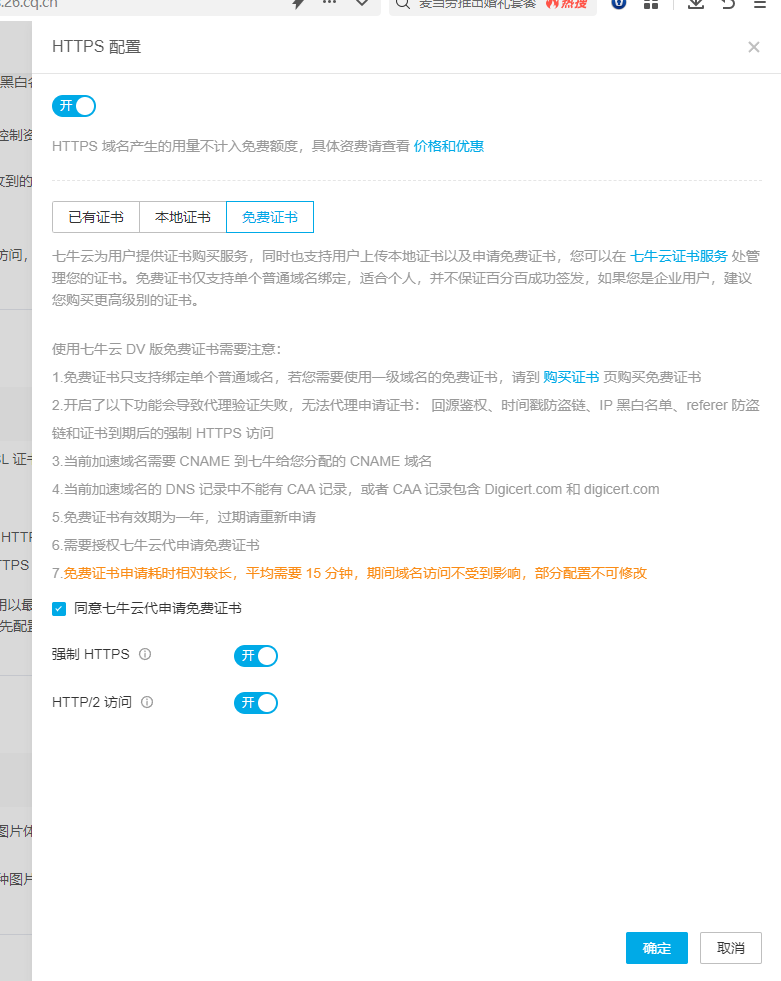The image size is (781, 981).
Task: Open the browser download icon
Action: (696, 4)
